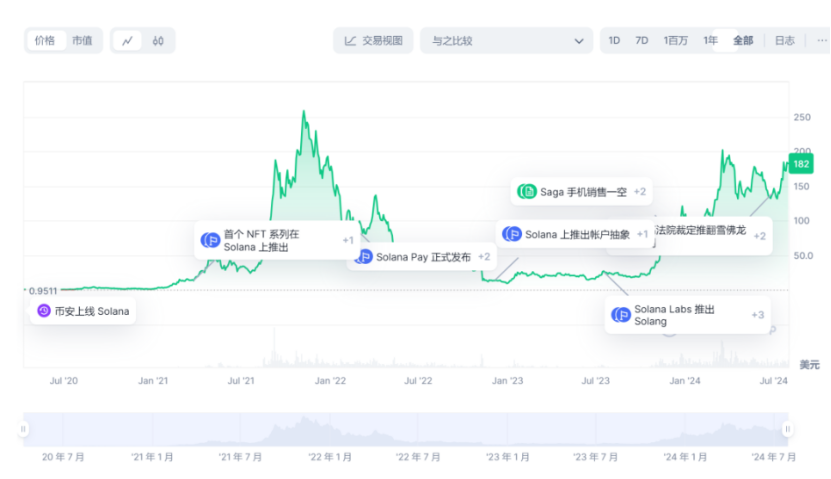Click the mini overview chart in range selector
The image size is (831, 479).
click(405, 429)
